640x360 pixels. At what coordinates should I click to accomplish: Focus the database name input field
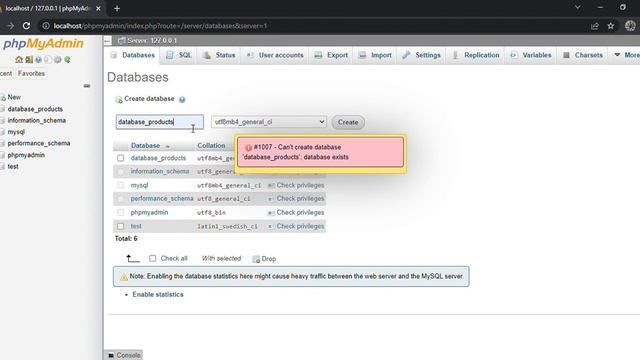pos(160,122)
